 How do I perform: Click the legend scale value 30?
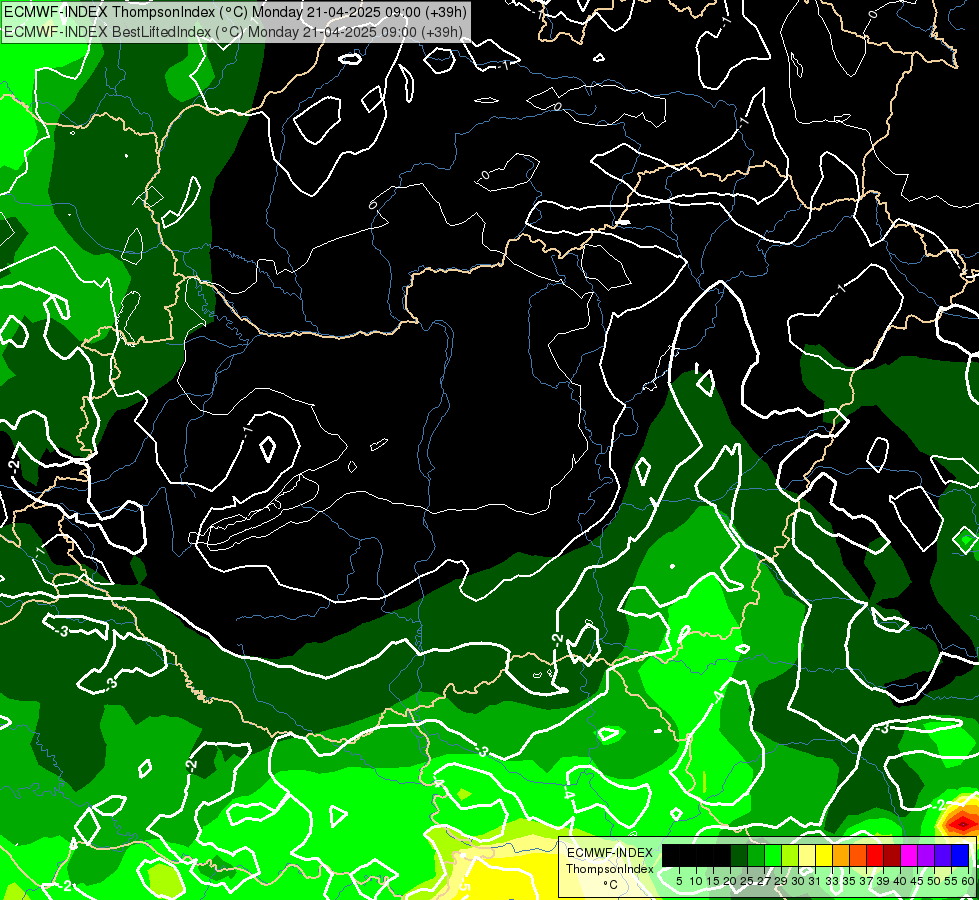coord(798,881)
